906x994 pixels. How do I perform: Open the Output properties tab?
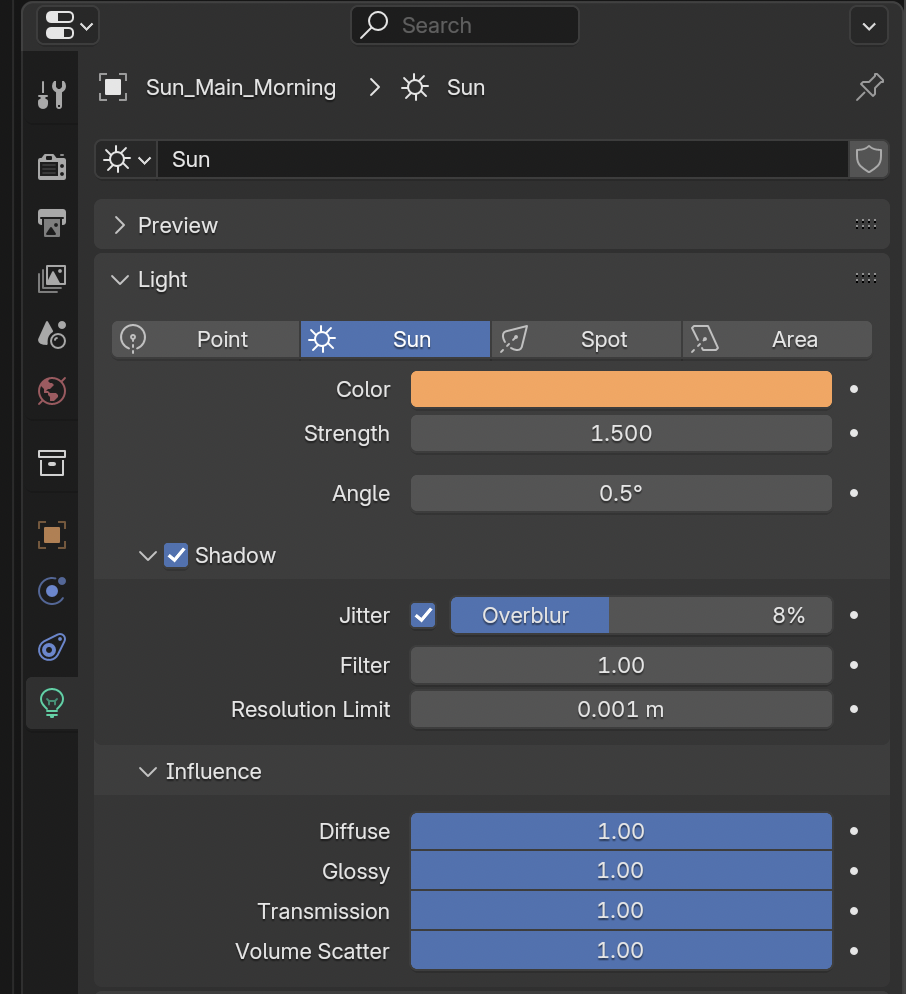coord(52,222)
